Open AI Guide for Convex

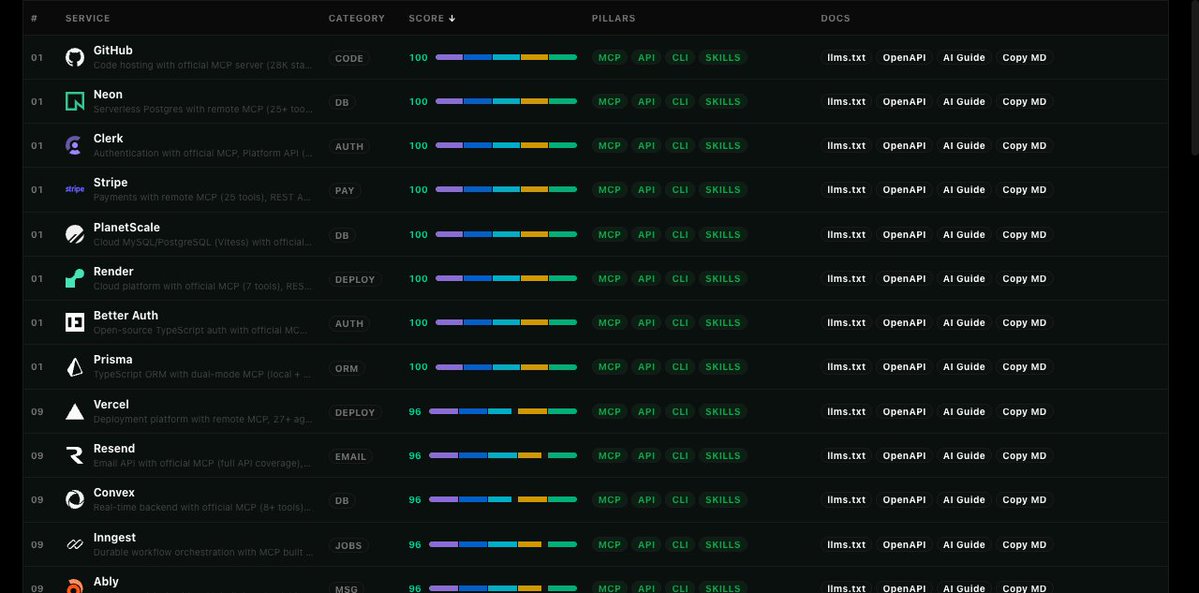pyautogui.click(x=963, y=500)
